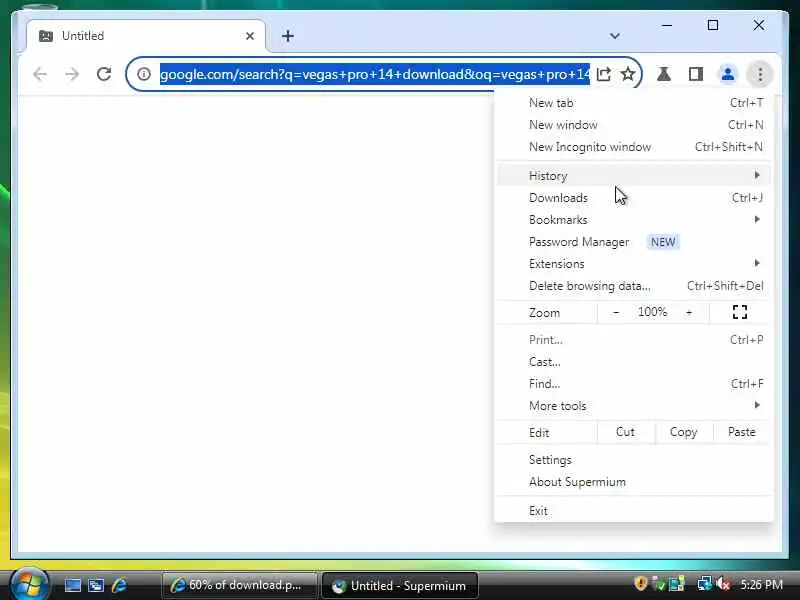Toggle the side panel icon
Screen dimensions: 800x600
696,74
